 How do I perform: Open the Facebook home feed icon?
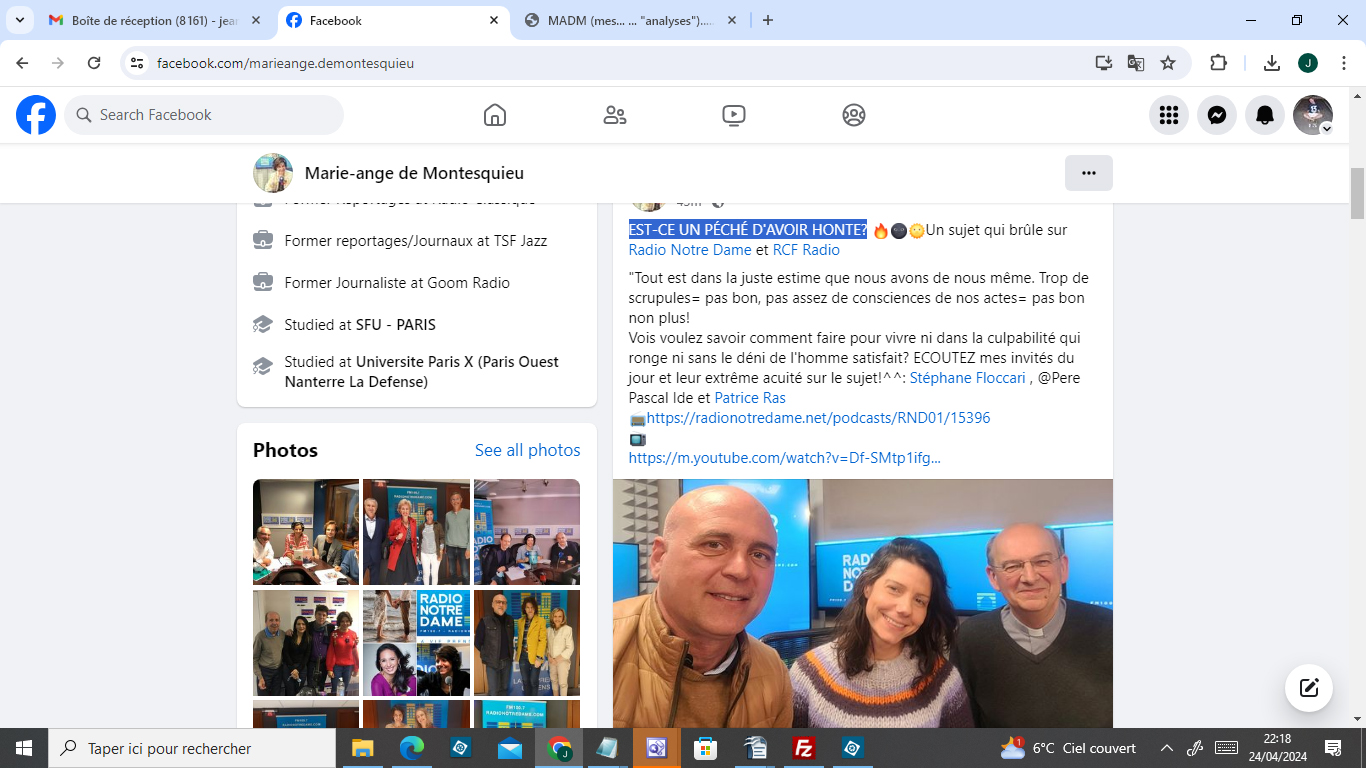point(495,115)
